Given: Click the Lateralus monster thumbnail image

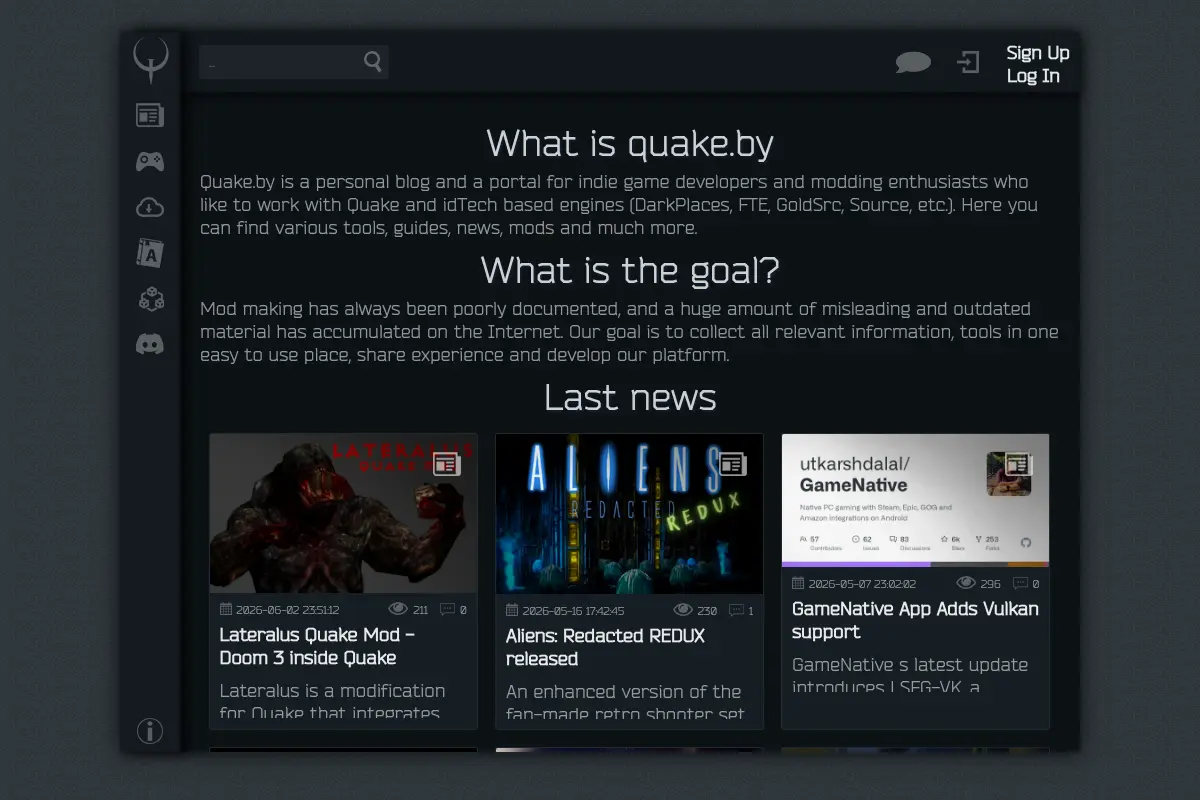Looking at the screenshot, I should [x=343, y=513].
